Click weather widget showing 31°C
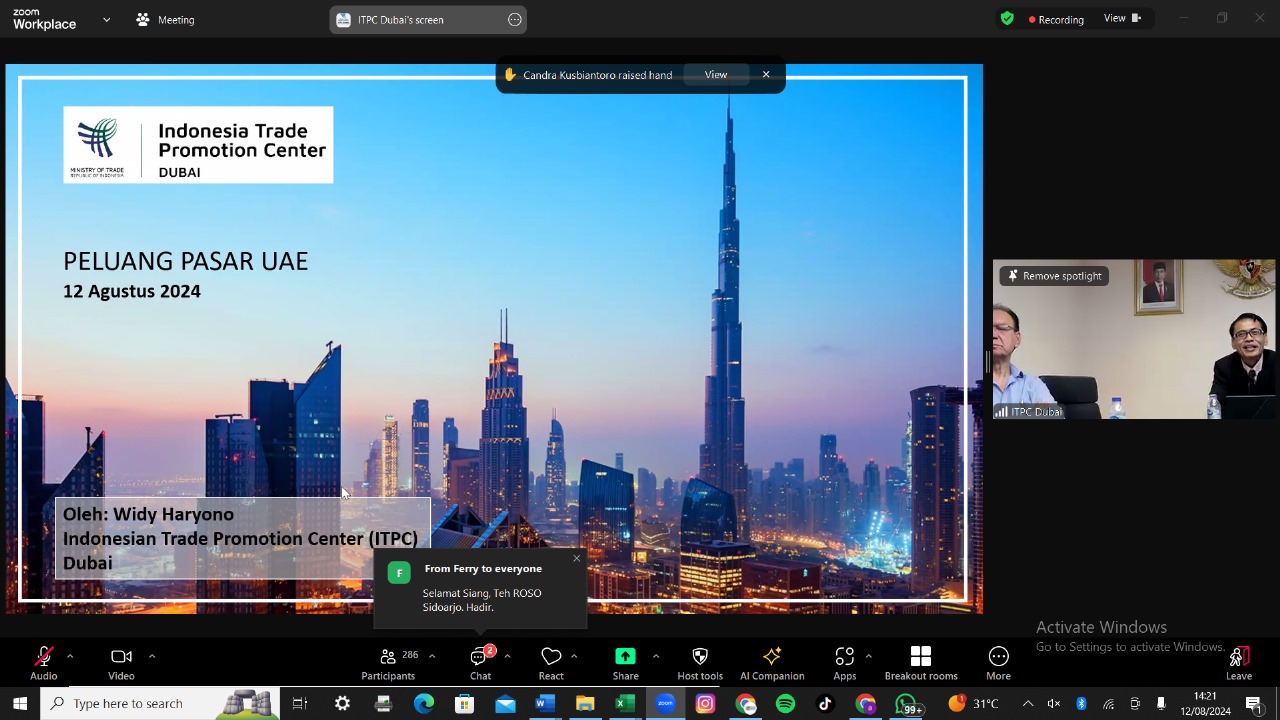Screen dimensions: 1280x720 pyautogui.click(x=974, y=703)
